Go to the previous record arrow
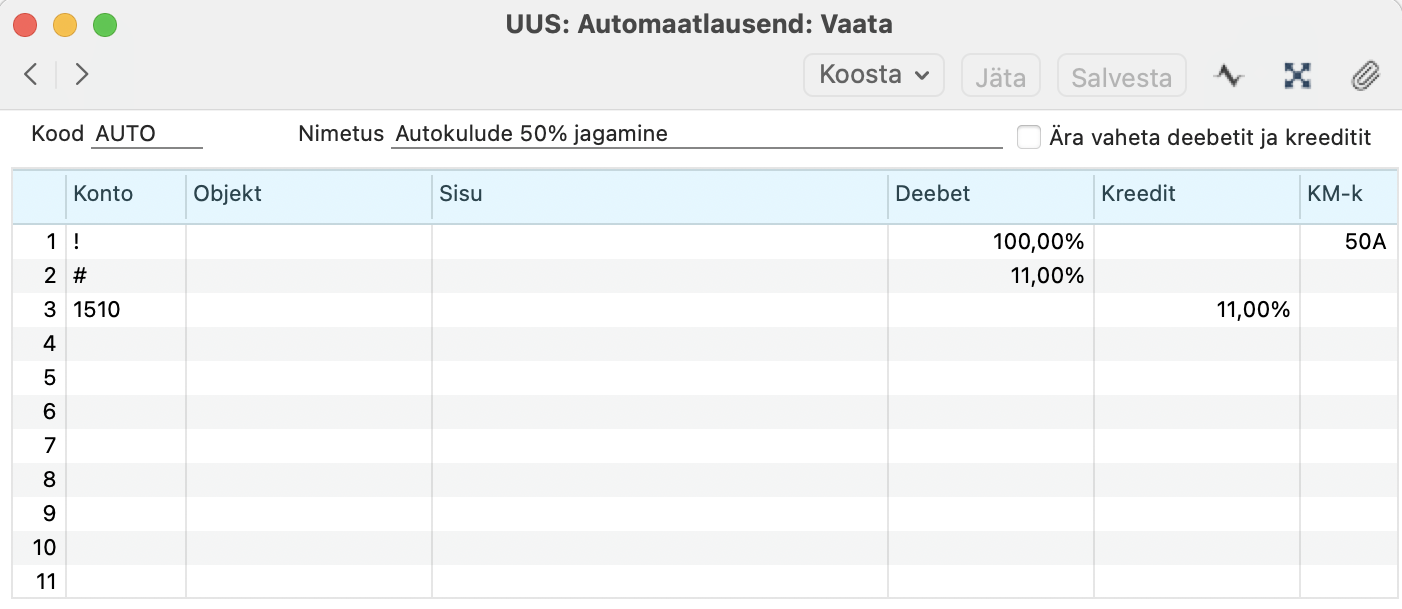This screenshot has width=1402, height=609. 32,74
